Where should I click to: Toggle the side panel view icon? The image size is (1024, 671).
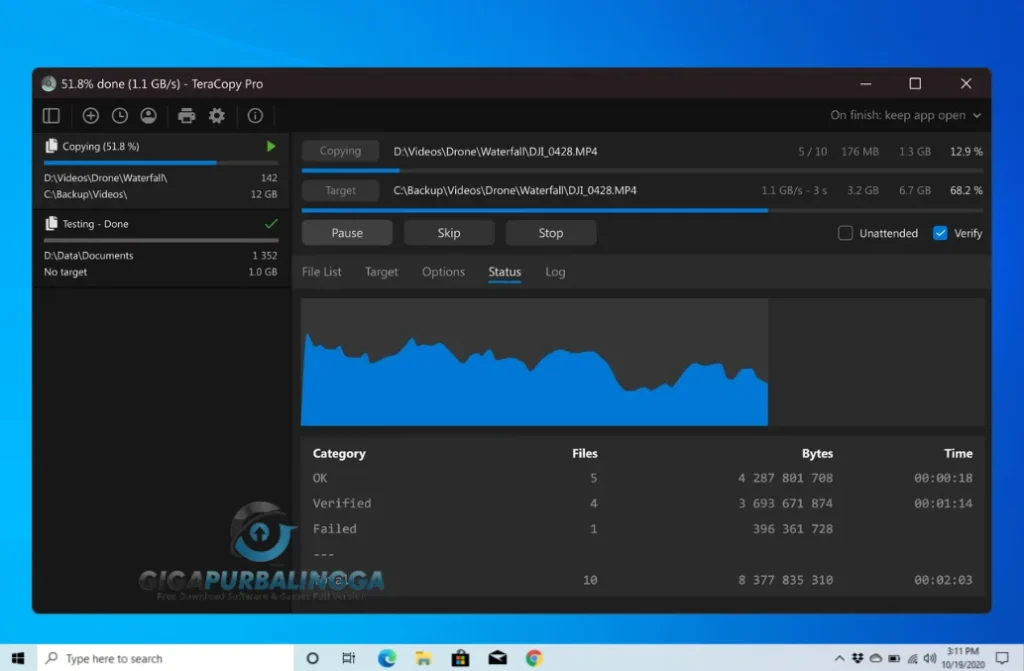[x=51, y=115]
